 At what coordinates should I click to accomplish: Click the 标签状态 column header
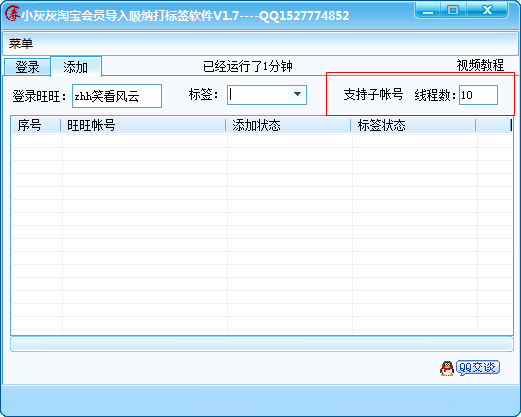pos(414,125)
